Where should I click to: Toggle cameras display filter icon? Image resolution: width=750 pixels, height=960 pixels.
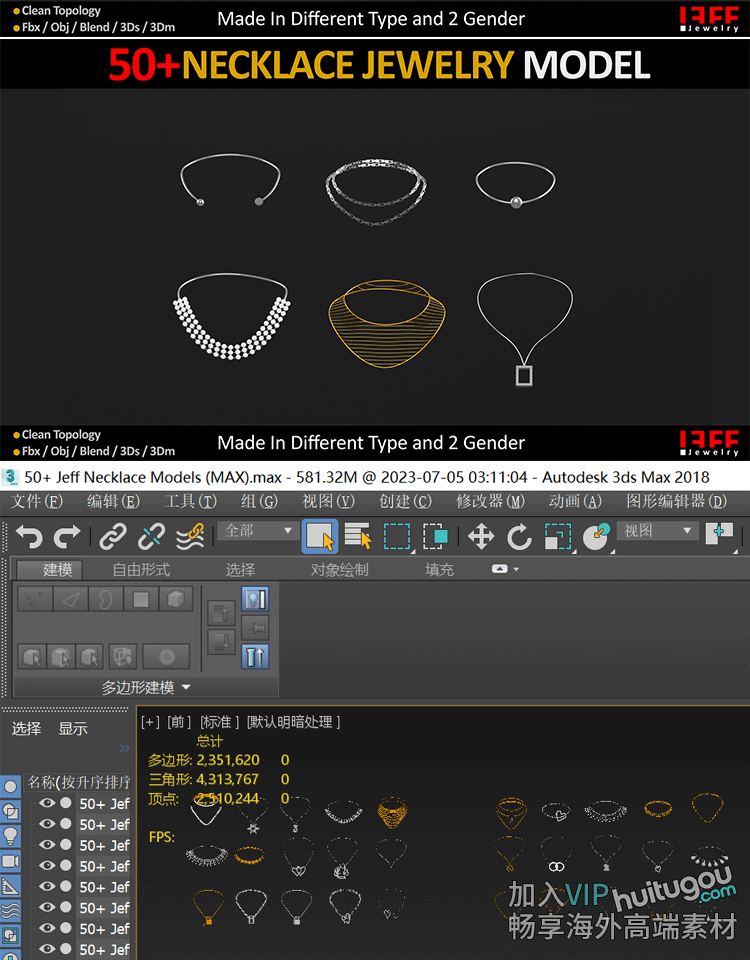click(10, 861)
